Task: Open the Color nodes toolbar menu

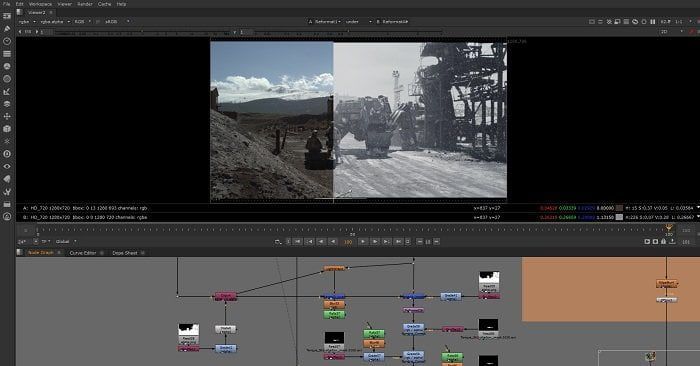Action: point(7,66)
